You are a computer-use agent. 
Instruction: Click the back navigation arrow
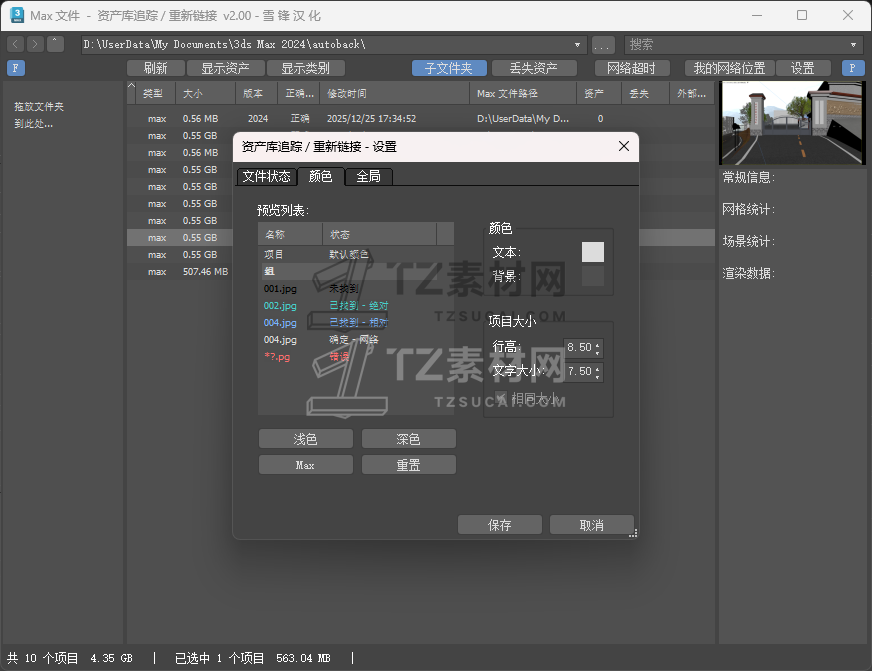click(x=14, y=43)
